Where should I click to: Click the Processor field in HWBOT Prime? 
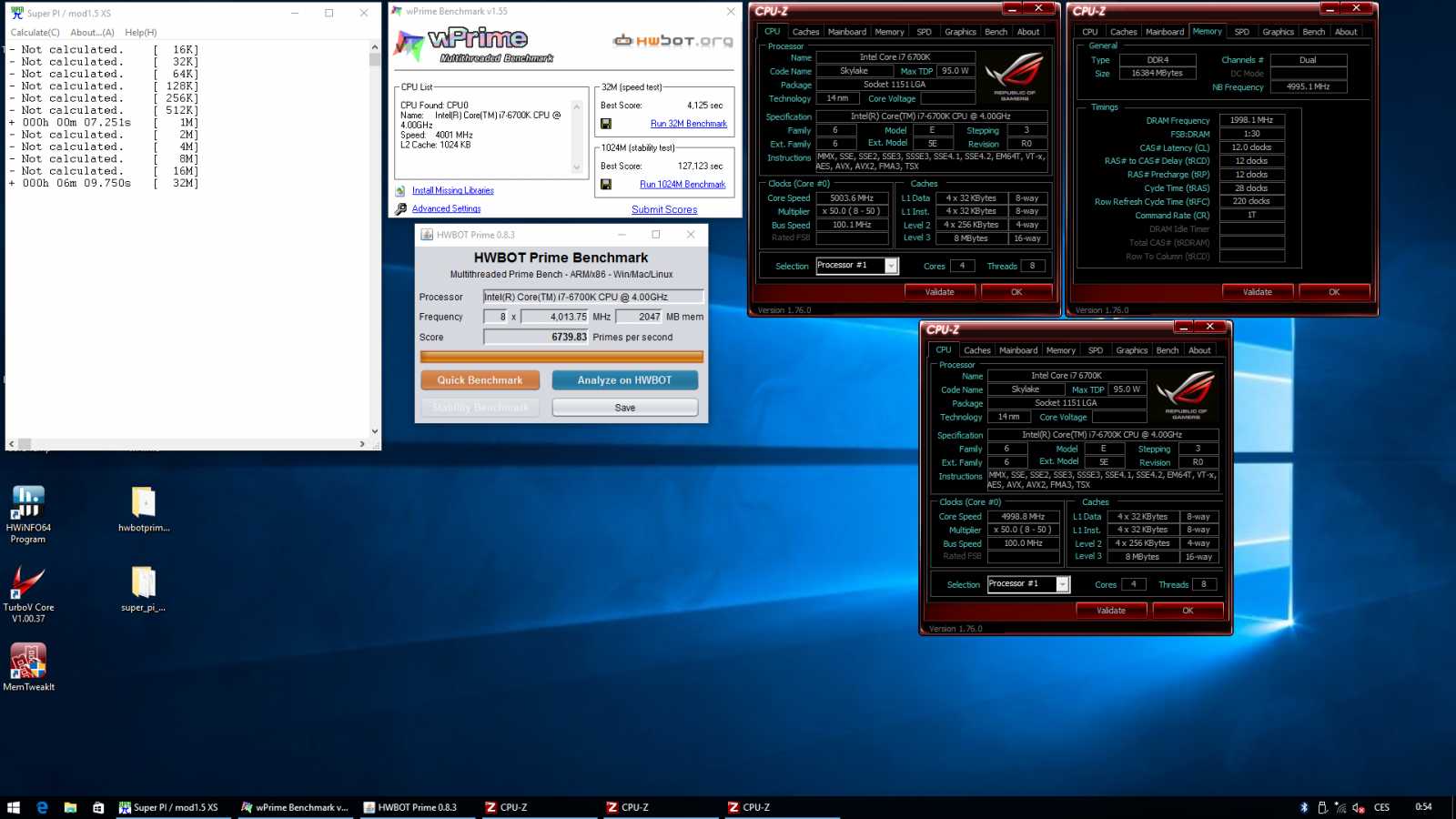coord(593,297)
